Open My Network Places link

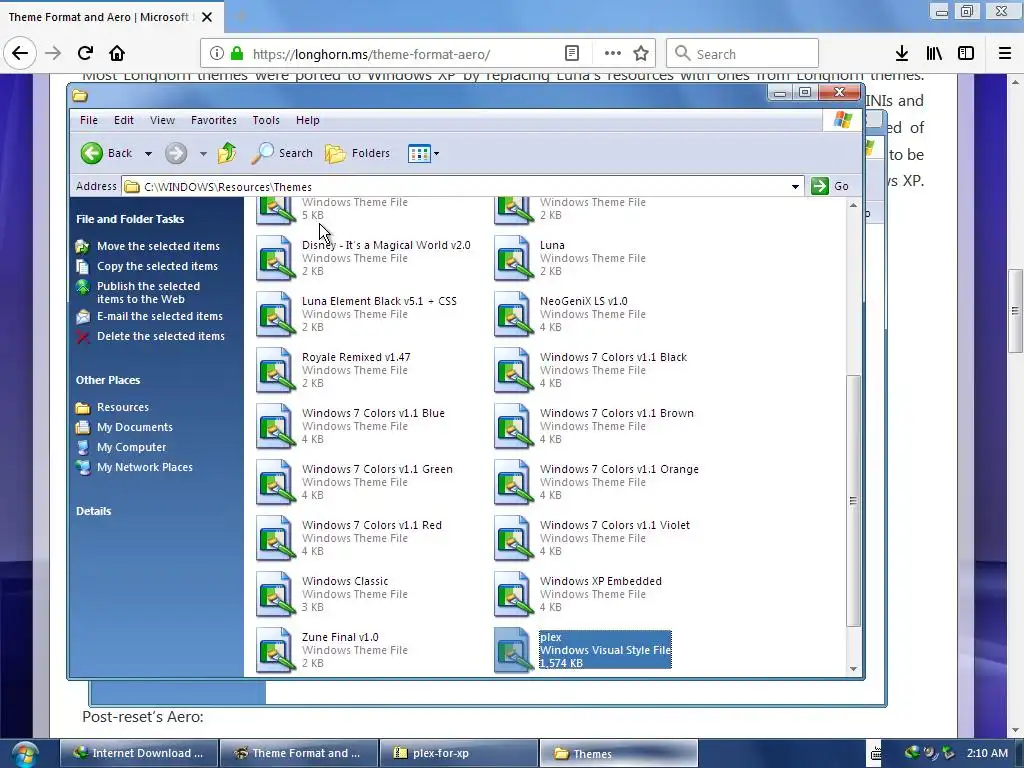(144, 468)
